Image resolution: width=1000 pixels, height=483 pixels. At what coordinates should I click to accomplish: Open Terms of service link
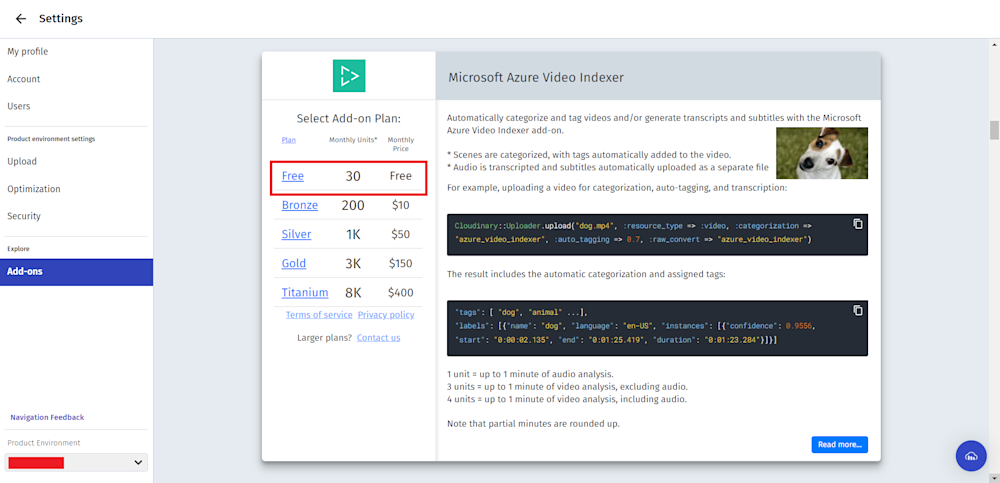coord(319,315)
